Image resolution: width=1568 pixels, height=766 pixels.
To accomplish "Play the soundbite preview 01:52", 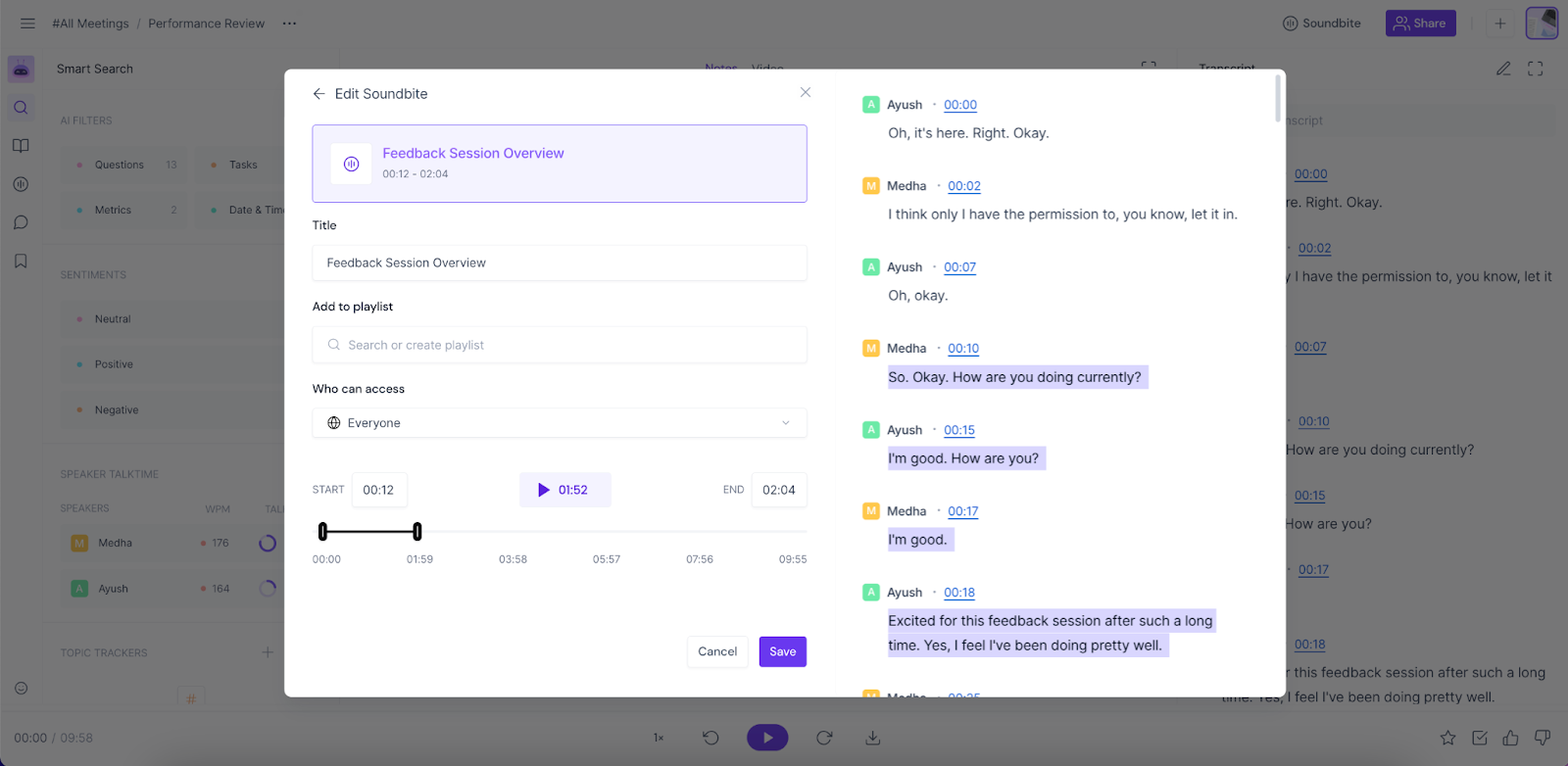I will 564,490.
